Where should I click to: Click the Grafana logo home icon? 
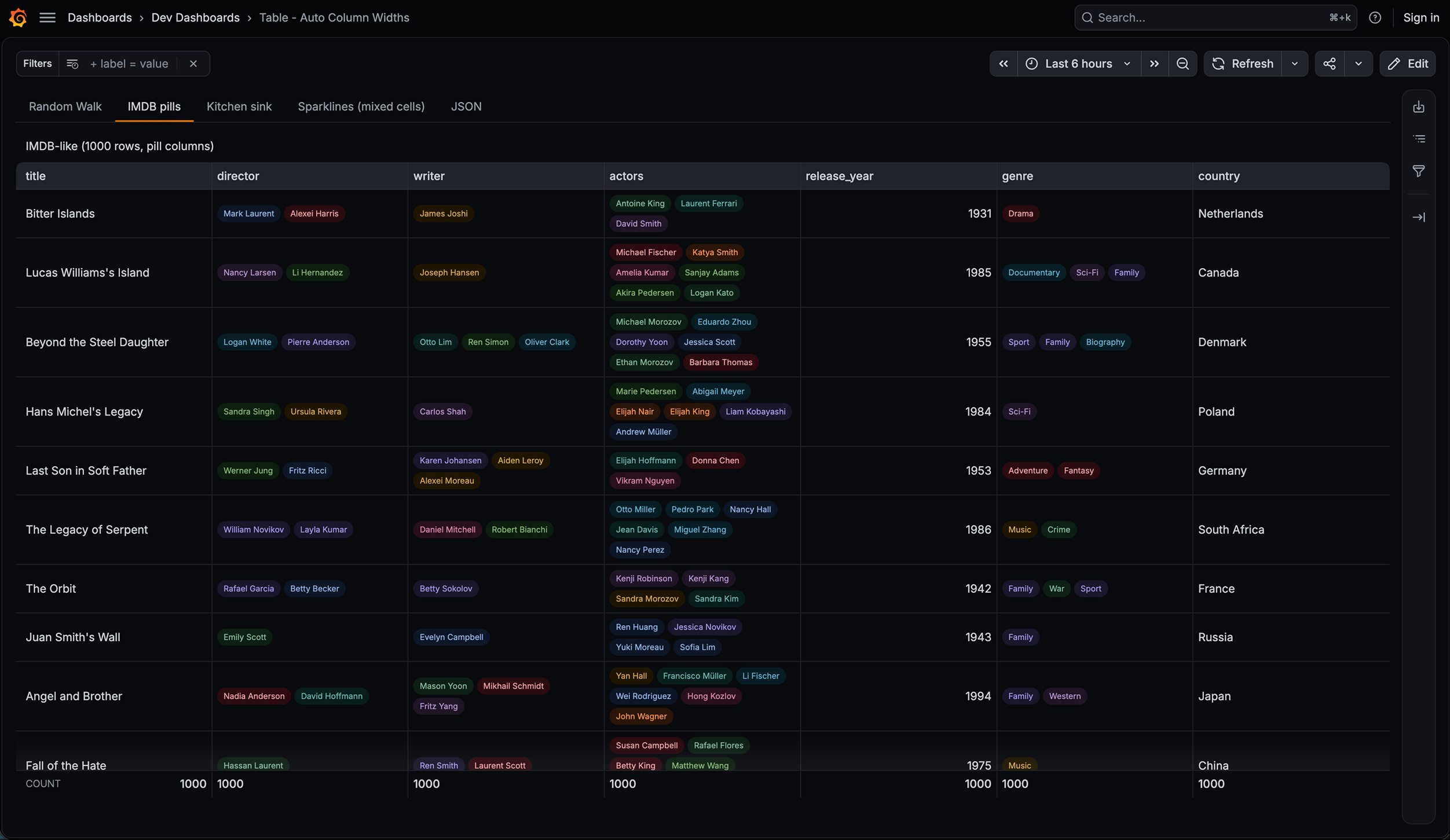pos(18,17)
